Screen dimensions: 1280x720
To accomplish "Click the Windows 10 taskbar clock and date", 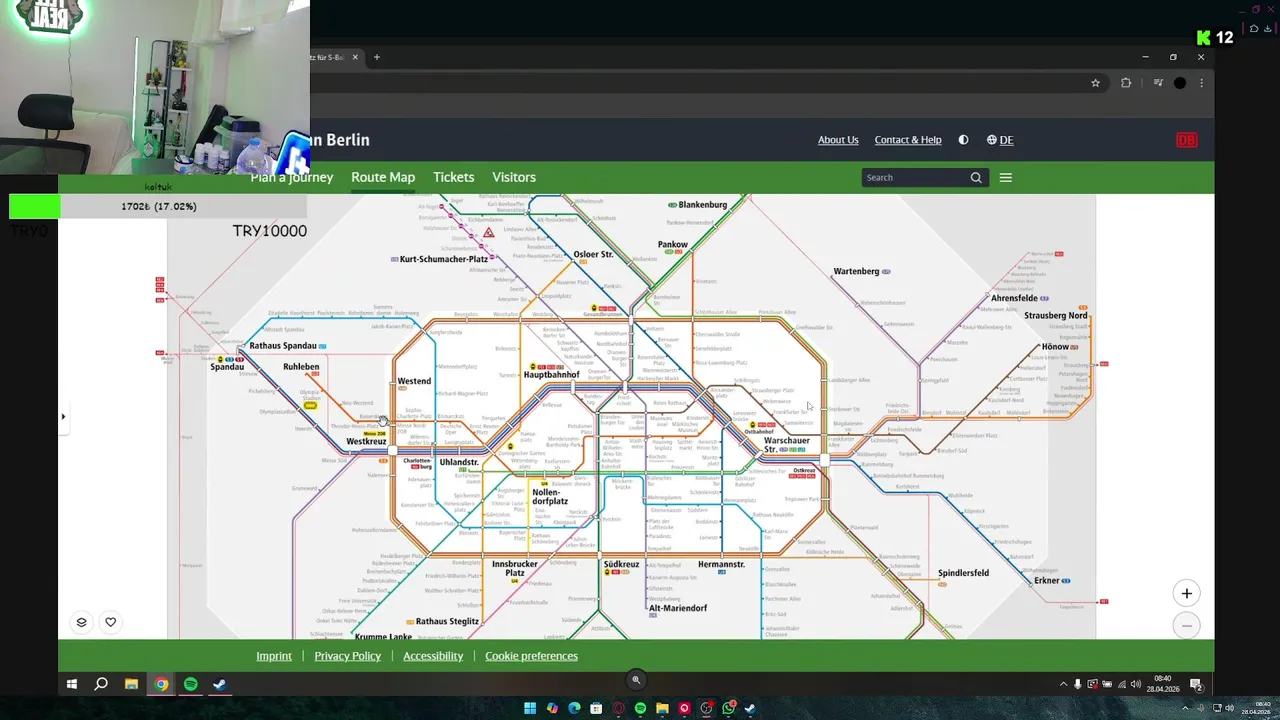I will [1163, 684].
